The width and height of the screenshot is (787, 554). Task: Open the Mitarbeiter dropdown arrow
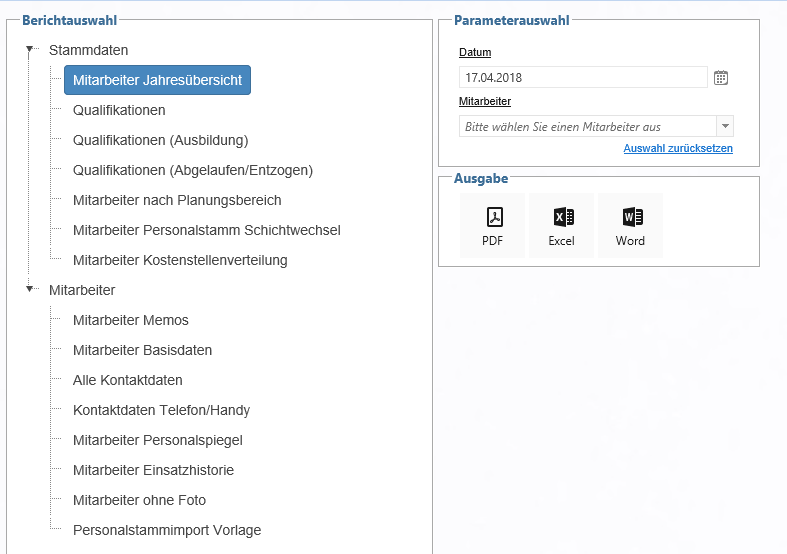click(725, 126)
